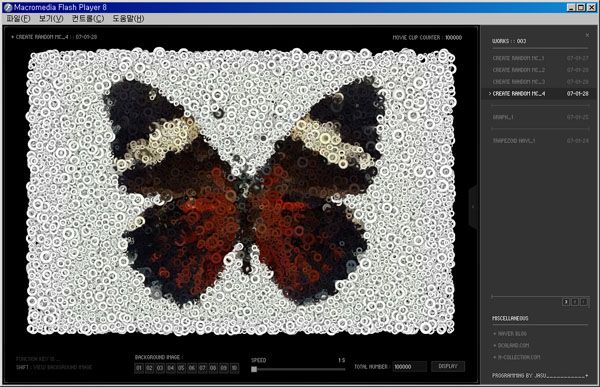600x387 pixels.
Task: Select CREATE RANDOM MC_1 in works list
Action: 540,58
